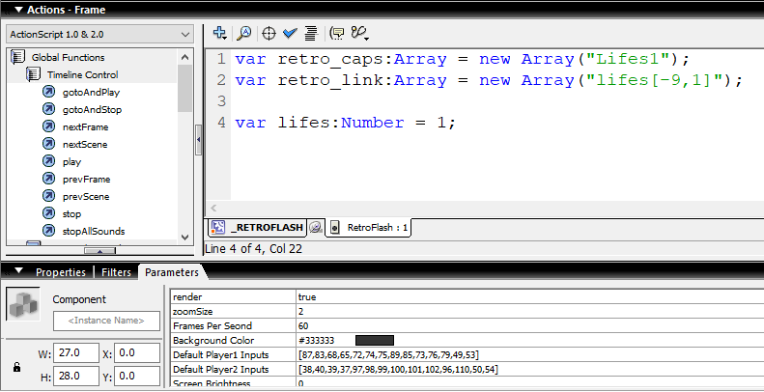Click code line 1 retro_caps
764x392 pixels.
(x=462, y=59)
